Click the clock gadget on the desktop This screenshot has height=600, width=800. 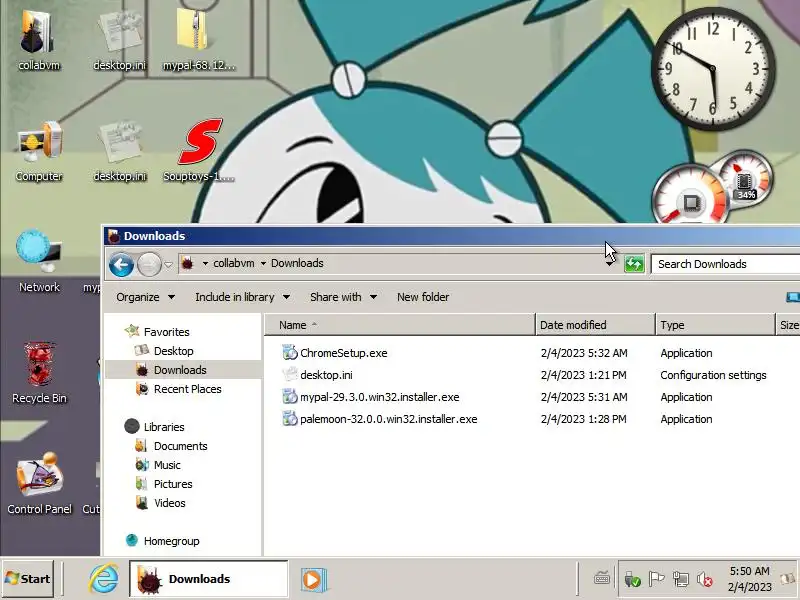point(713,68)
